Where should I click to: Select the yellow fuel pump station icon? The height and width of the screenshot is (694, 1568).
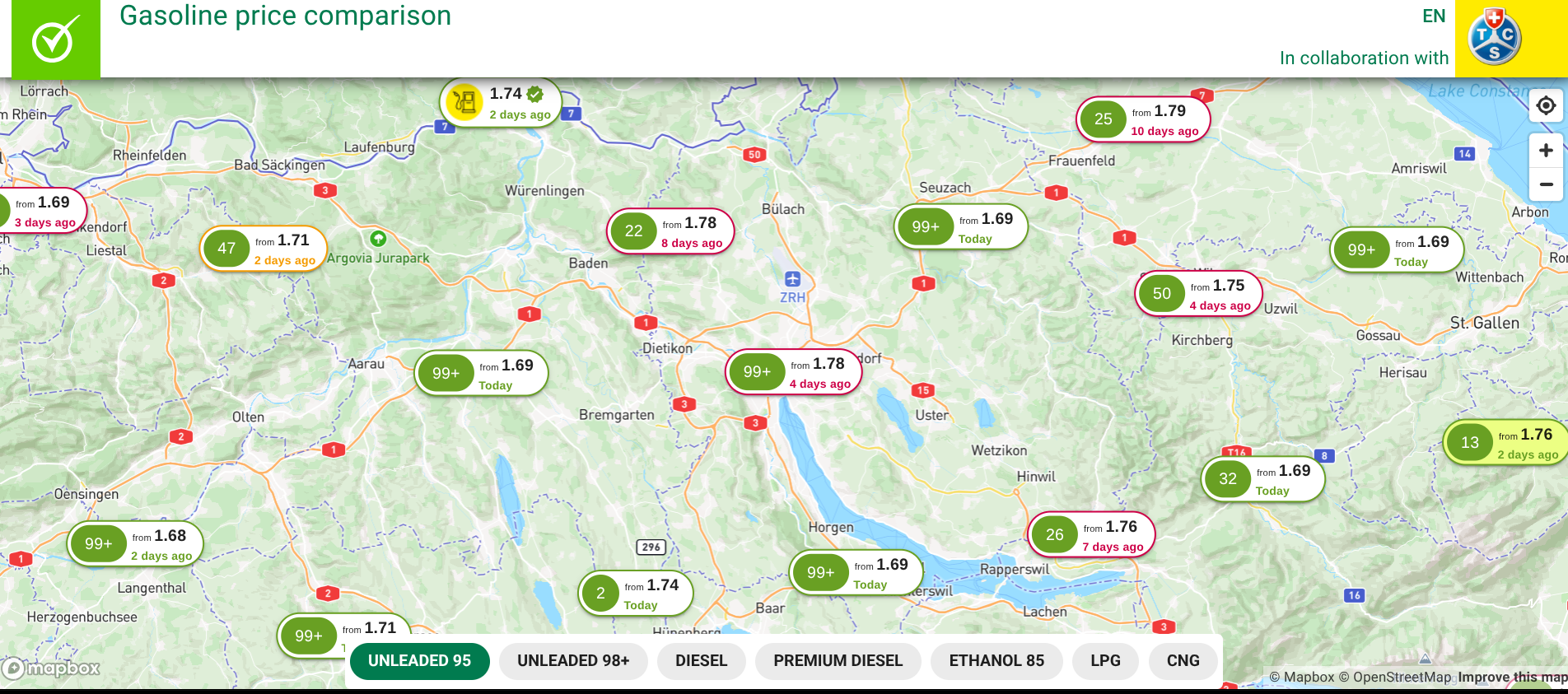click(464, 103)
